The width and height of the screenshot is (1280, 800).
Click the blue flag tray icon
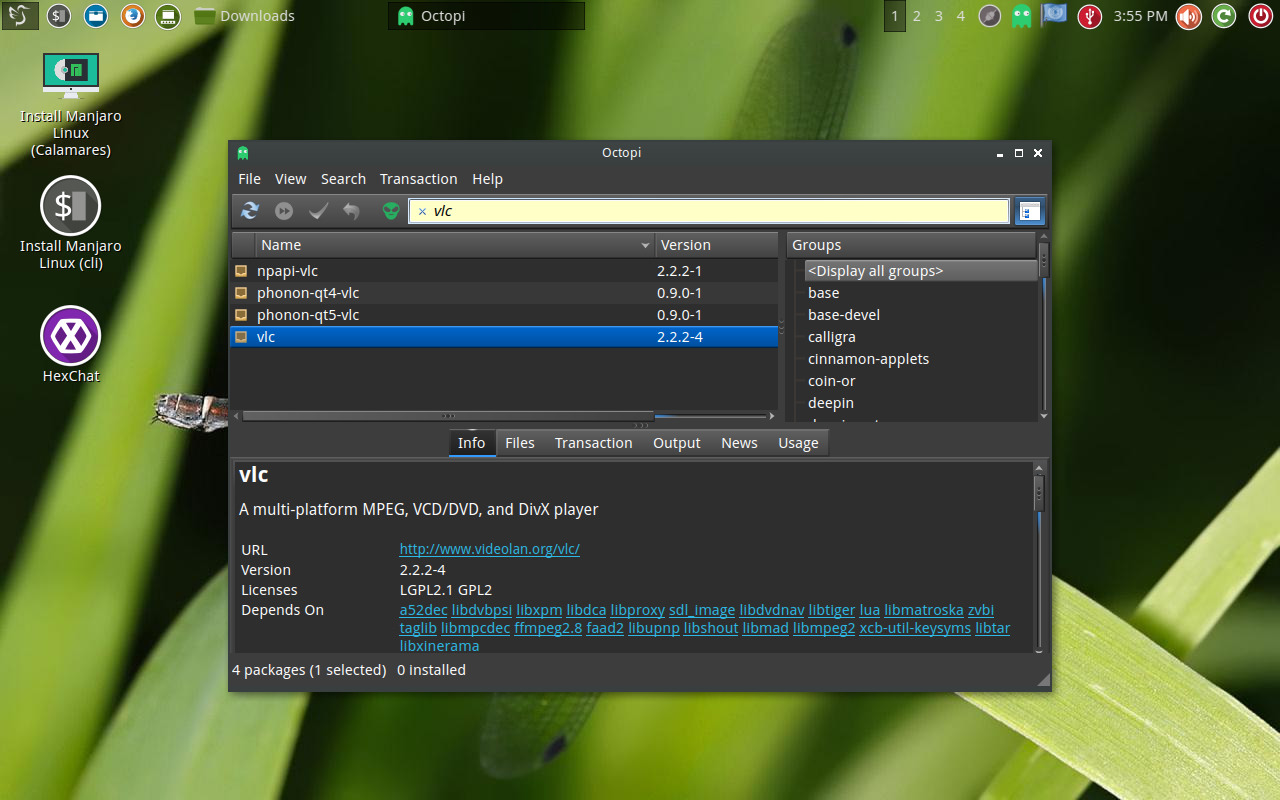1054,15
